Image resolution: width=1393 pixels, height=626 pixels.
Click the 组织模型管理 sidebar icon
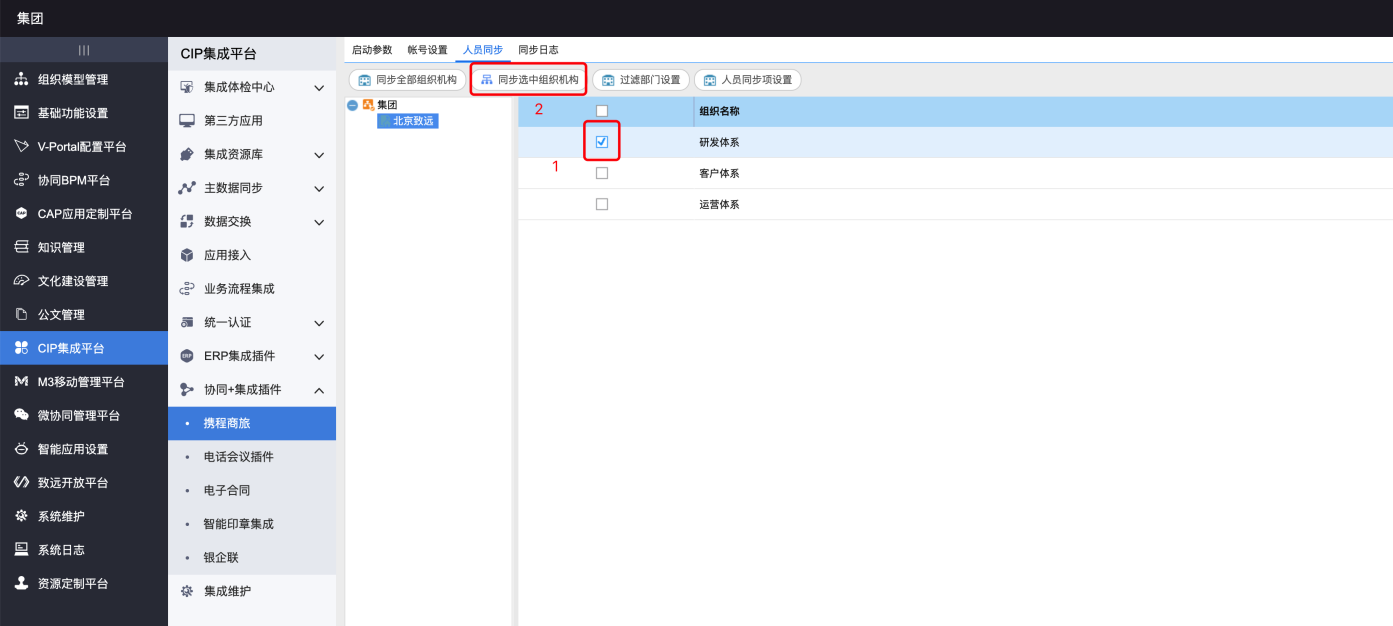click(21, 80)
